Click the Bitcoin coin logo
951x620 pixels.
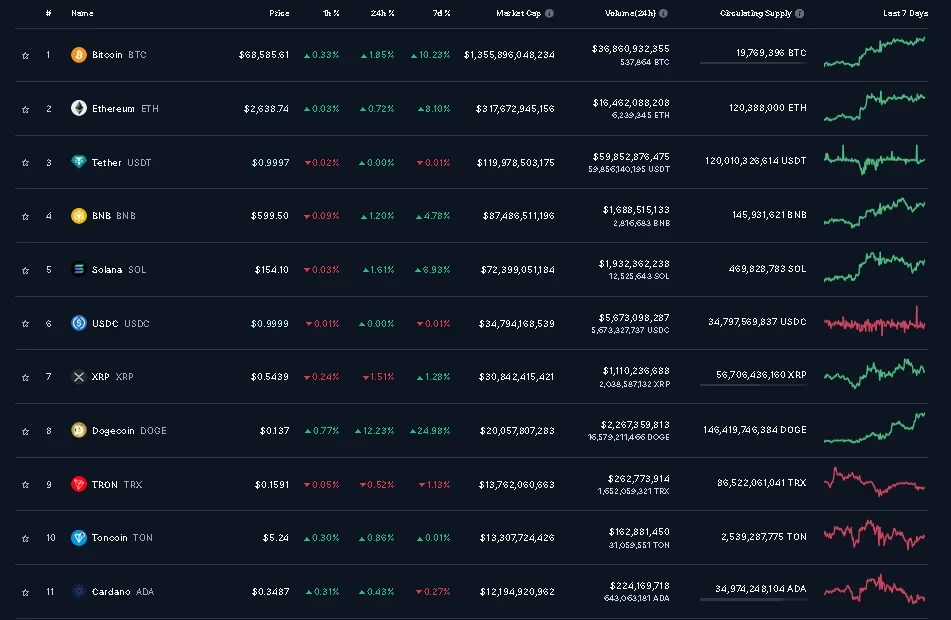79,55
